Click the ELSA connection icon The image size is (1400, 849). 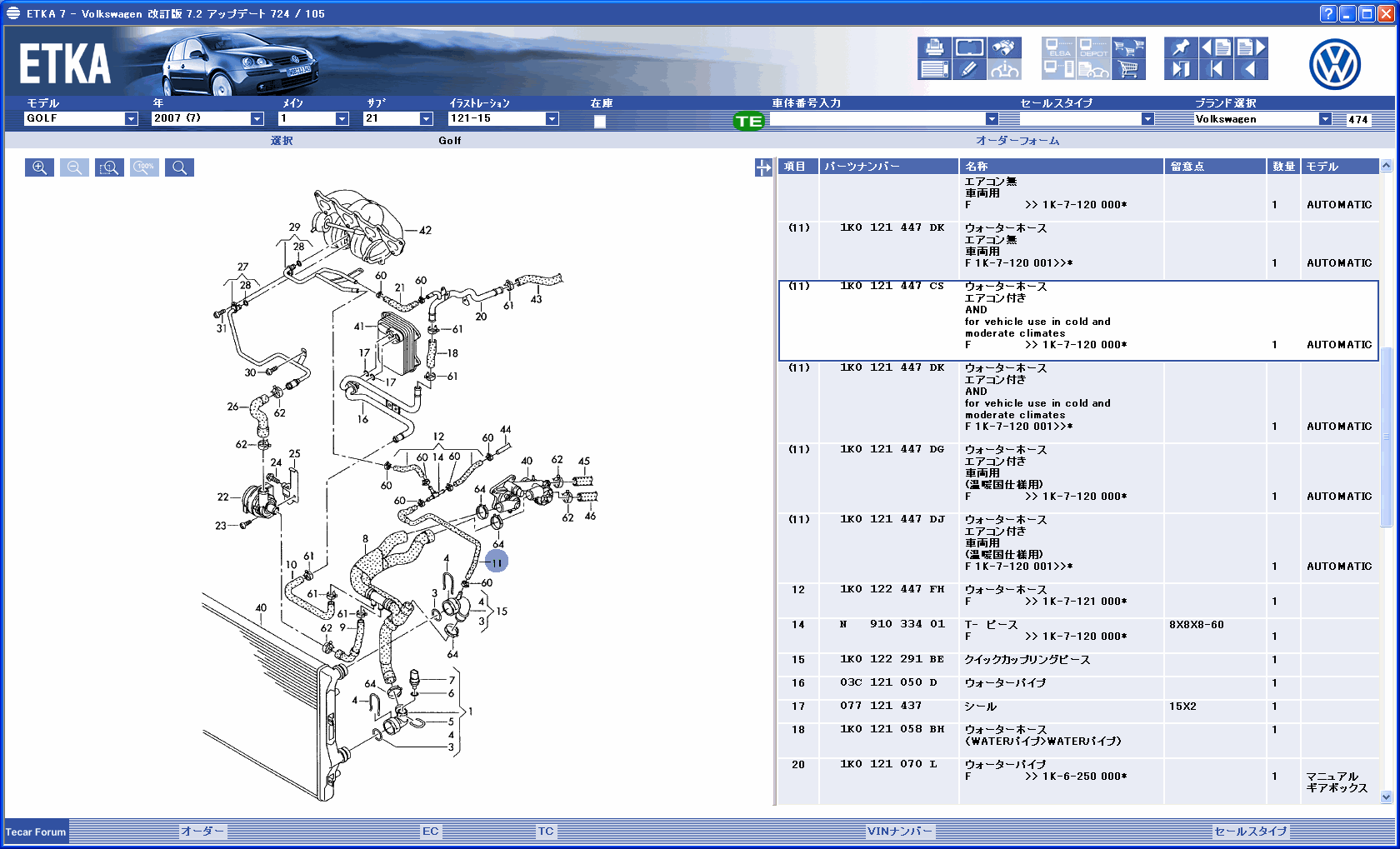coord(1058,47)
